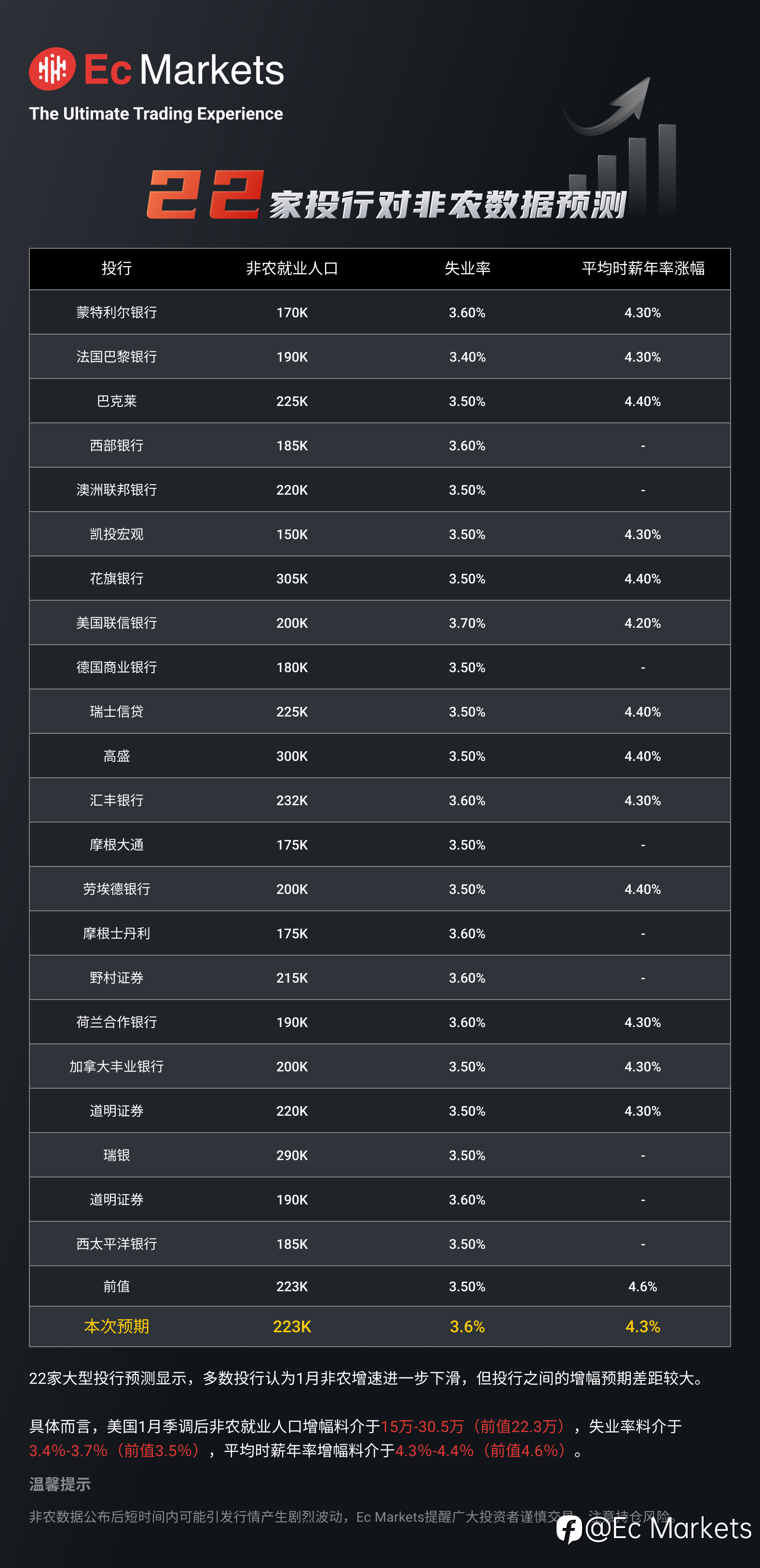Click the 摩根士丹利 row name
Viewport: 760px width, 1568px height.
click(x=116, y=933)
